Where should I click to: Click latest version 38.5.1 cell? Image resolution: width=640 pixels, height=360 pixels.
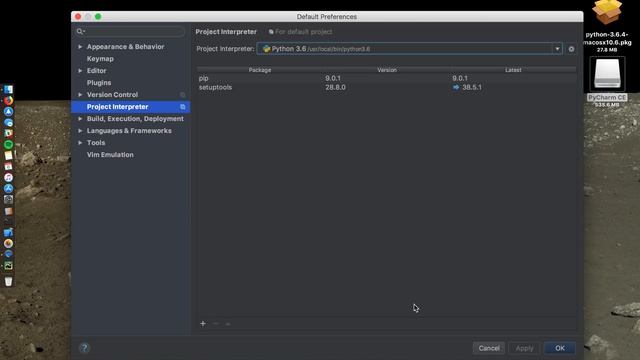click(472, 87)
